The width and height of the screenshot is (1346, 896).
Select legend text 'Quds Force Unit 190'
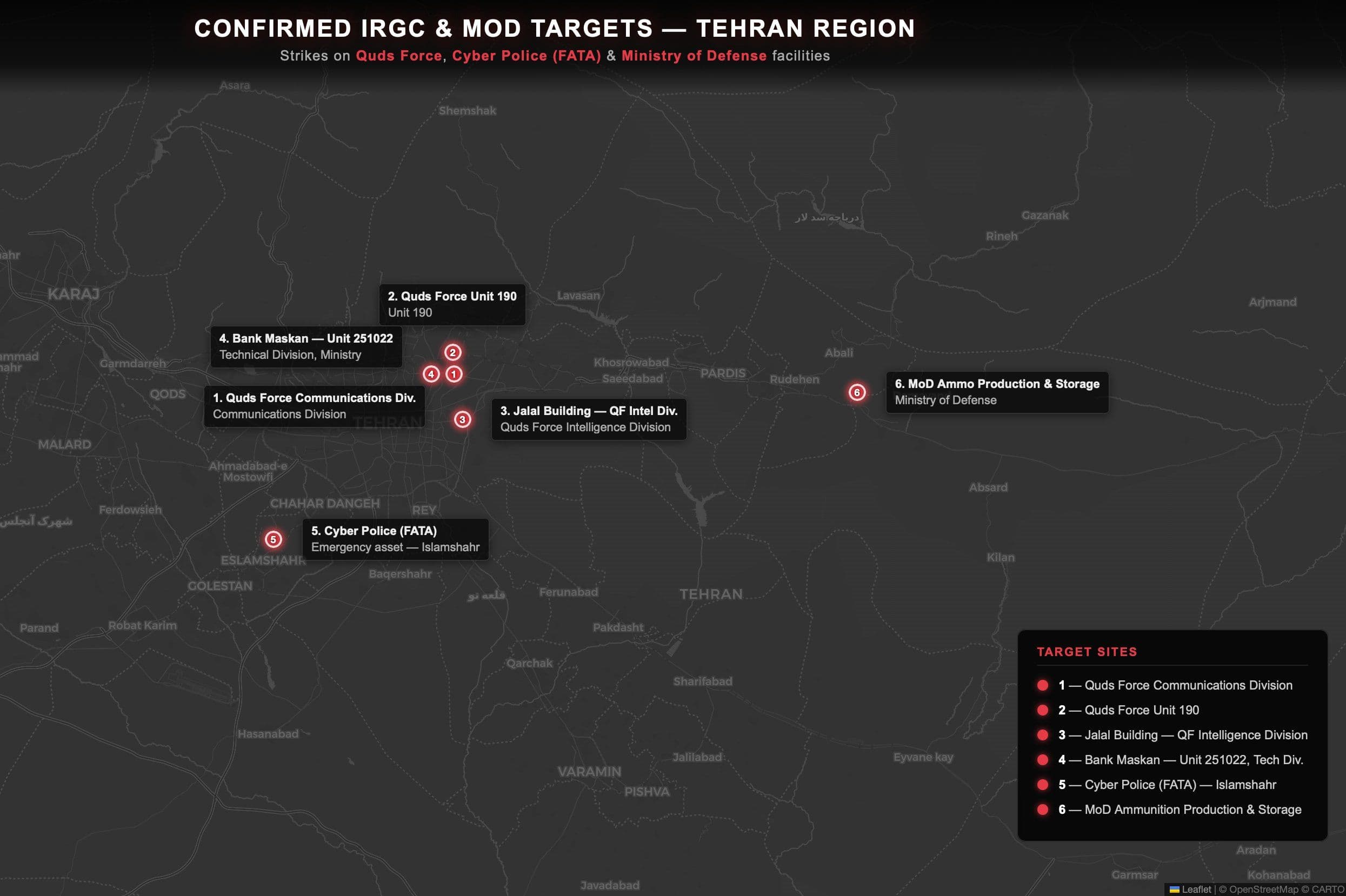coord(1142,710)
